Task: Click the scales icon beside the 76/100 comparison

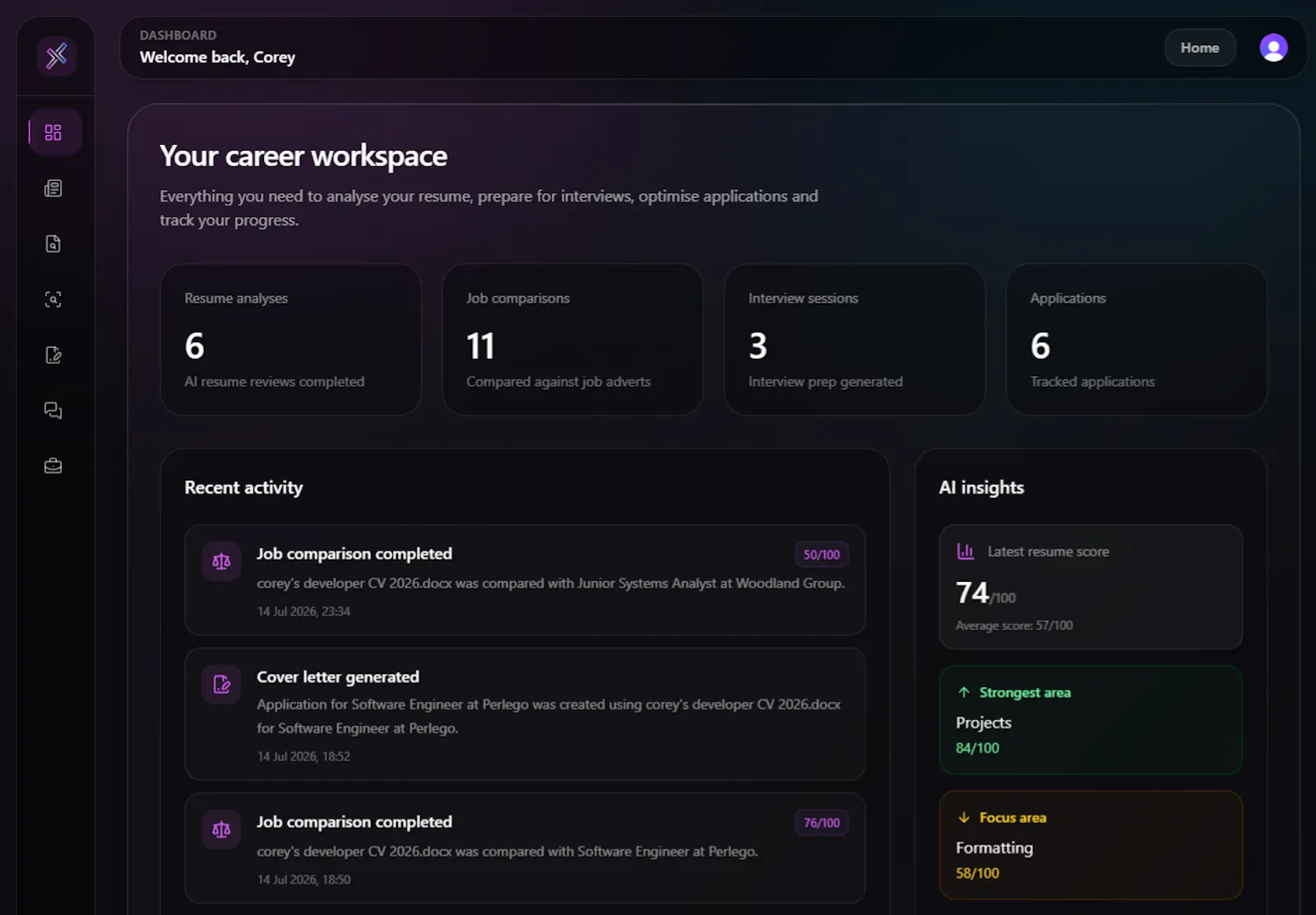Action: tap(221, 829)
